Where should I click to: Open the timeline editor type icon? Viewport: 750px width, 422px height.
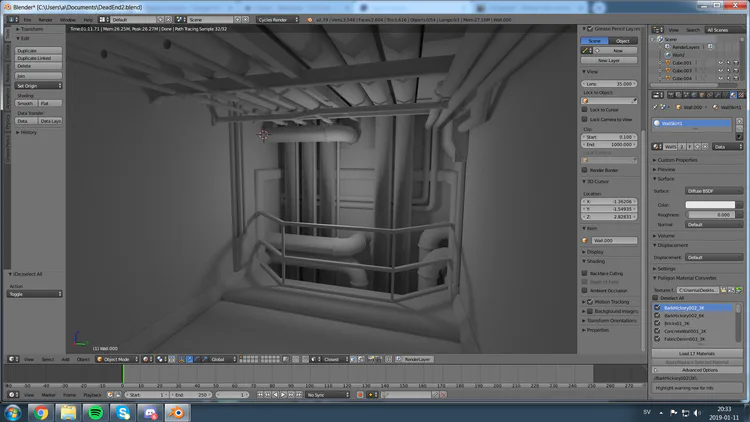coord(11,395)
